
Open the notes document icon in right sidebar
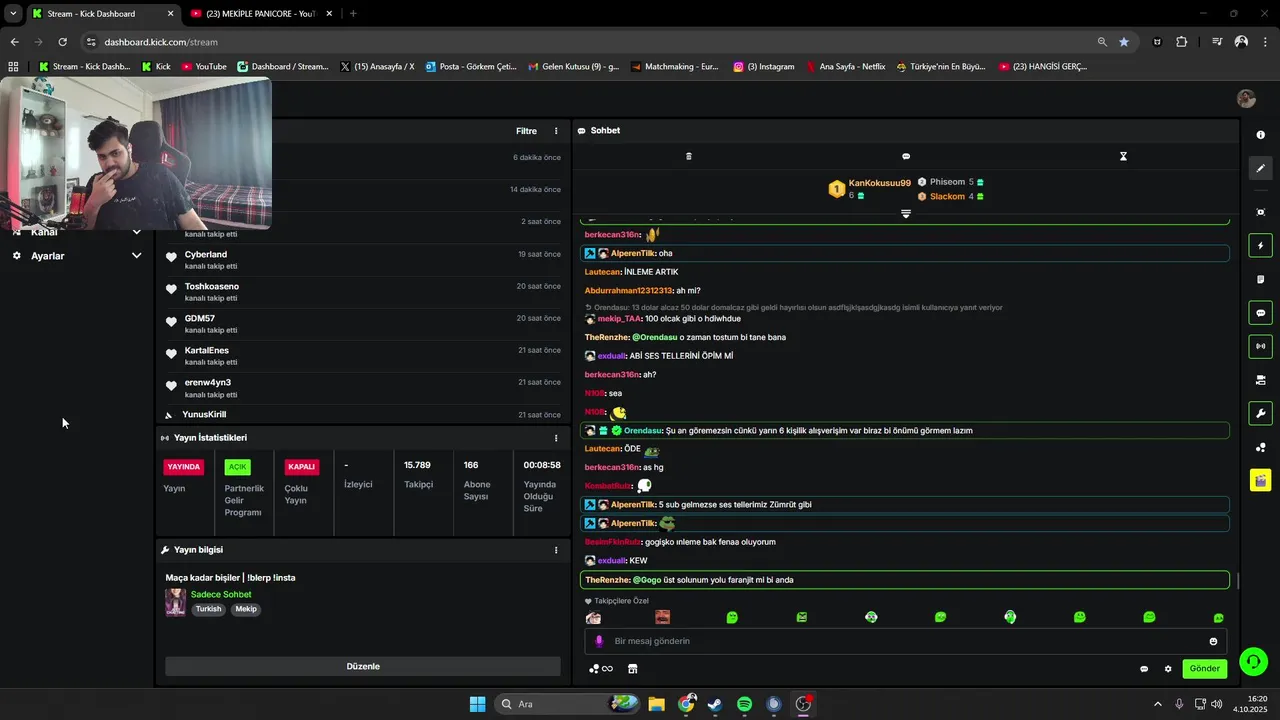click(1260, 279)
